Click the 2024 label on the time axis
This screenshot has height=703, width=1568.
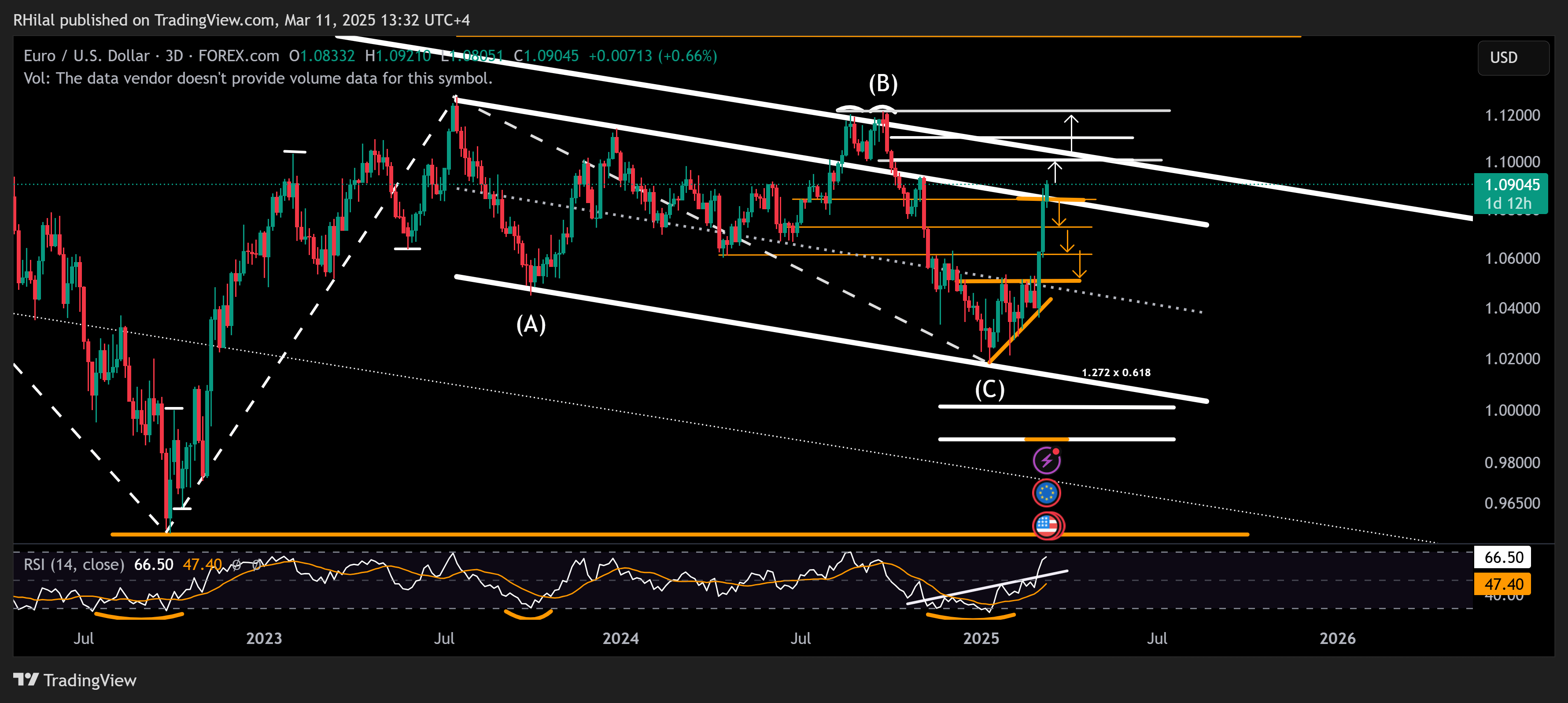(620, 639)
